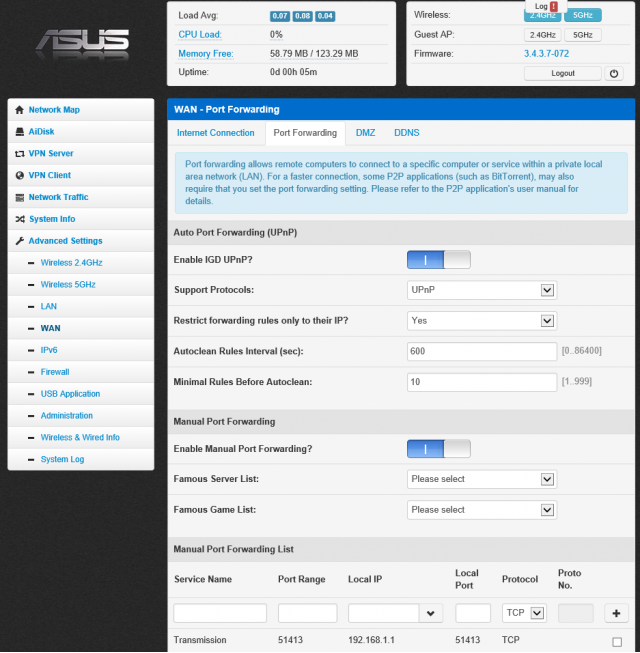Open Wireless 2.4GHz settings in sidebar

pos(71,263)
